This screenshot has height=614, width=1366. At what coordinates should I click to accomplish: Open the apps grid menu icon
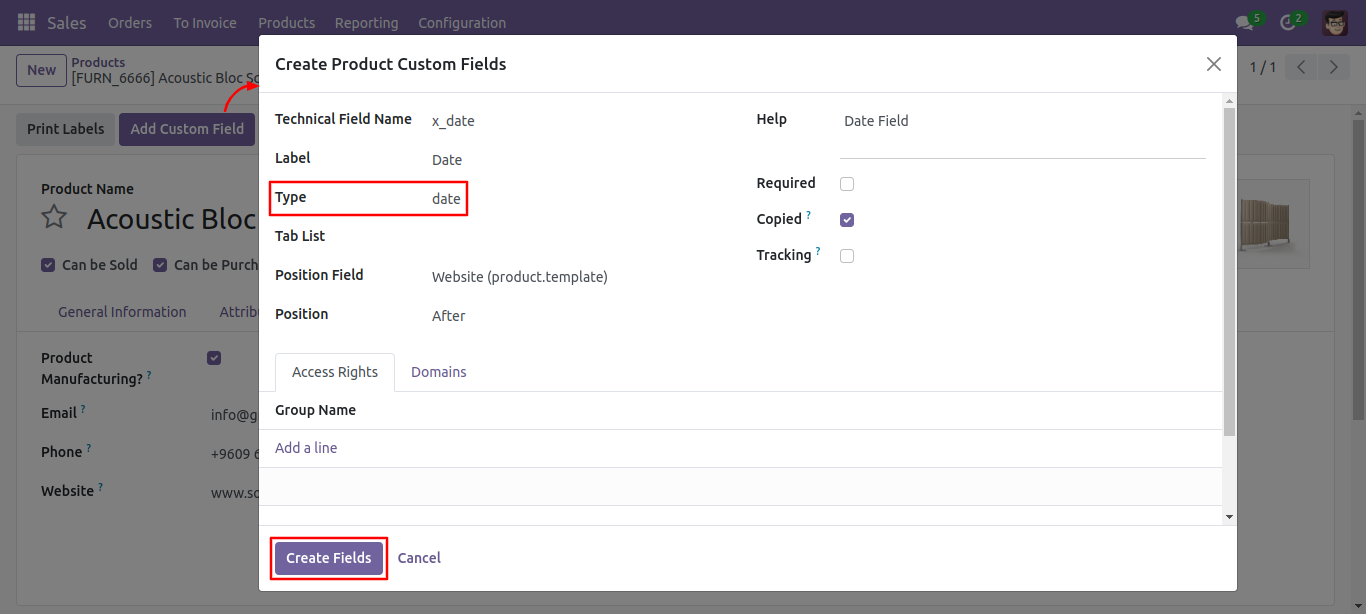26,22
